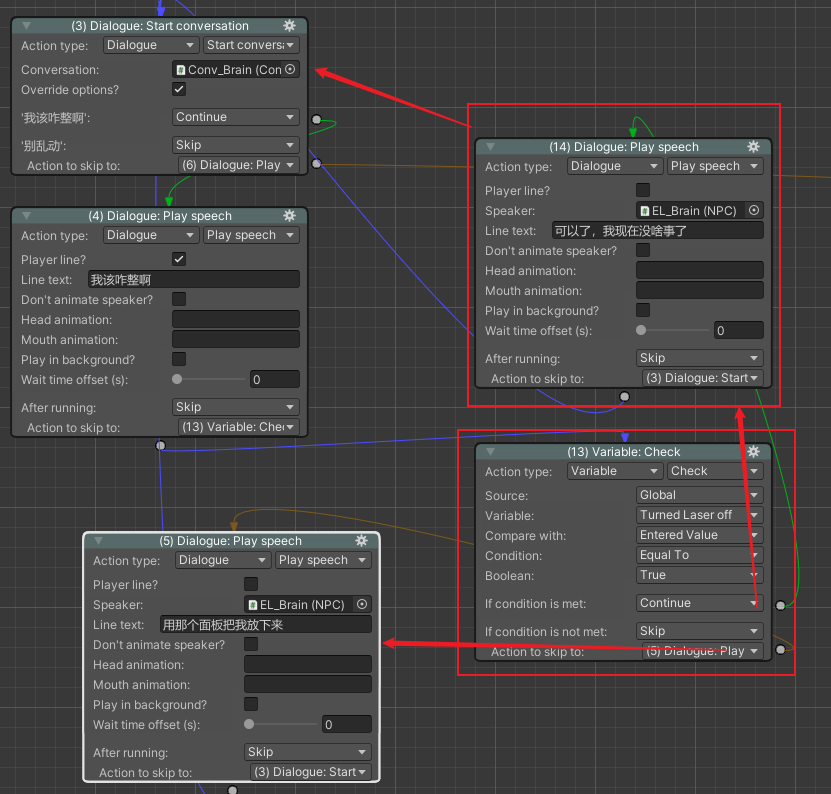The width and height of the screenshot is (831, 794).
Task: Open gear menu of node (14) Play speech
Action: [x=754, y=146]
